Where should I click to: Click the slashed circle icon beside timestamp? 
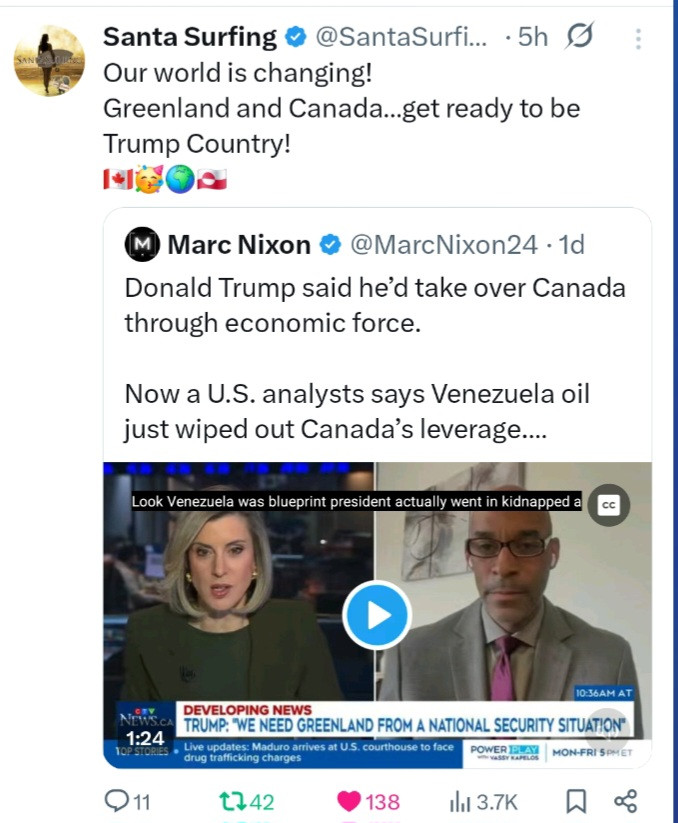(x=580, y=38)
